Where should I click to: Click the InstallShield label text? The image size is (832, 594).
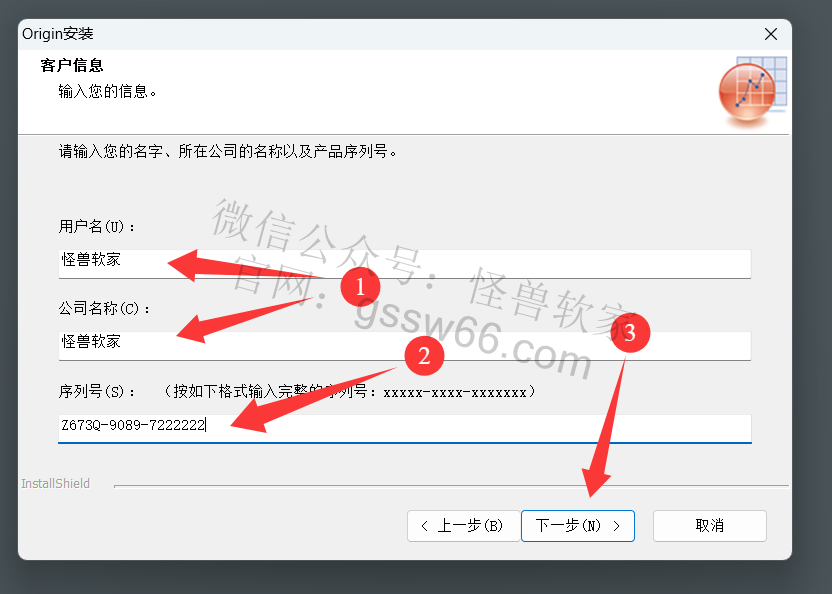55,484
